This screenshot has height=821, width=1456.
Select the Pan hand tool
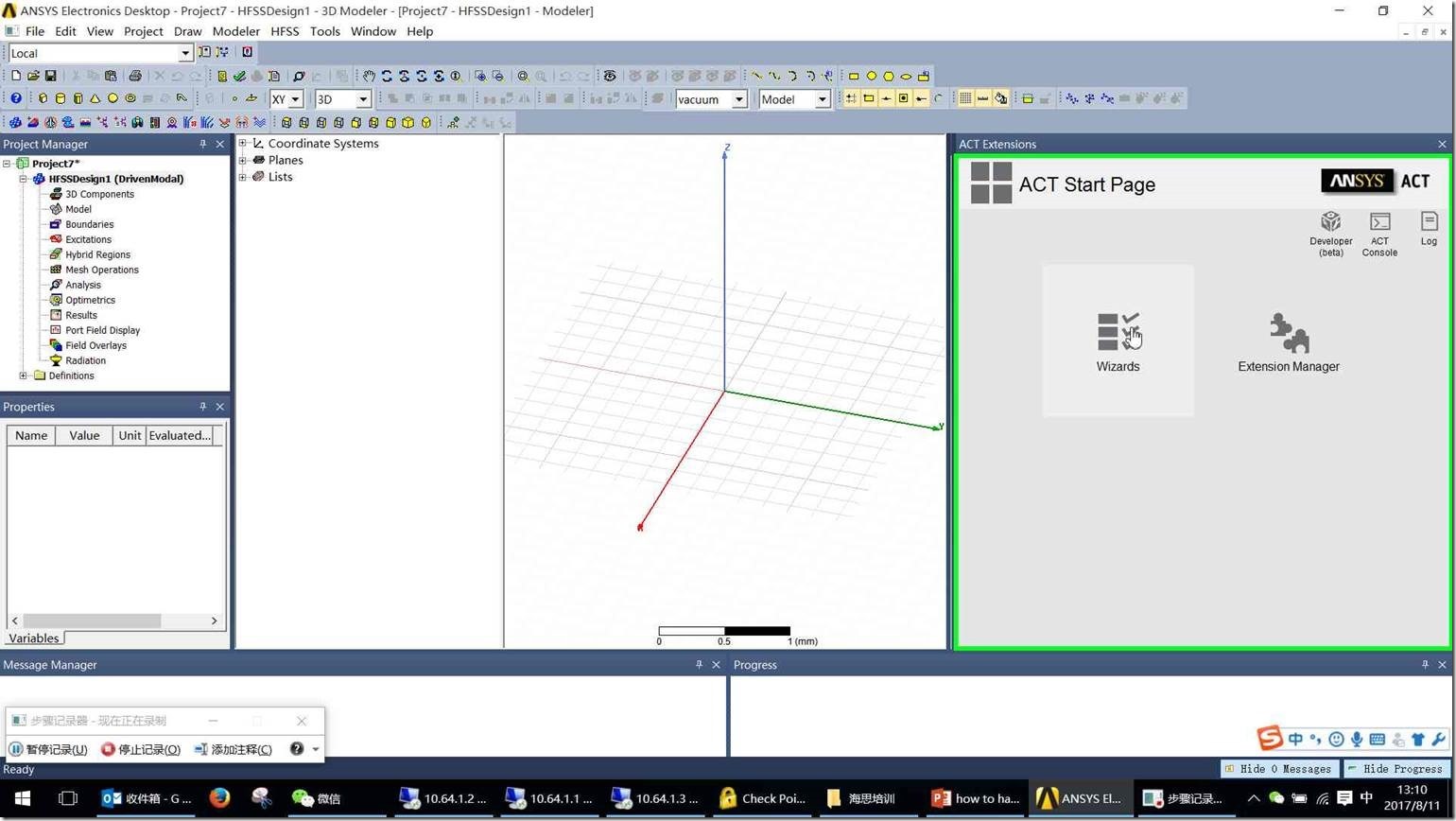[x=369, y=76]
